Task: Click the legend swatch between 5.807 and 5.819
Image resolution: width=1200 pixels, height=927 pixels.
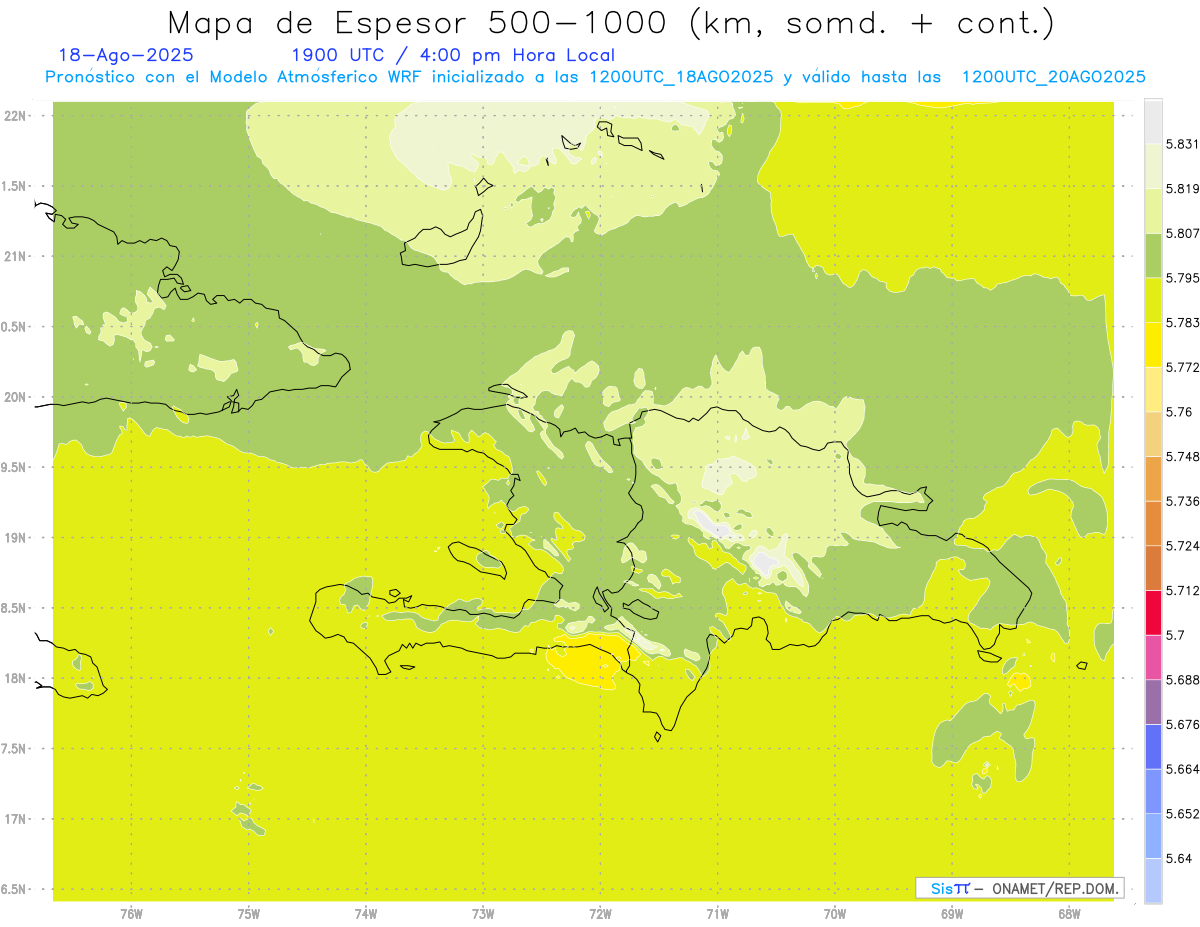Action: (x=1153, y=211)
